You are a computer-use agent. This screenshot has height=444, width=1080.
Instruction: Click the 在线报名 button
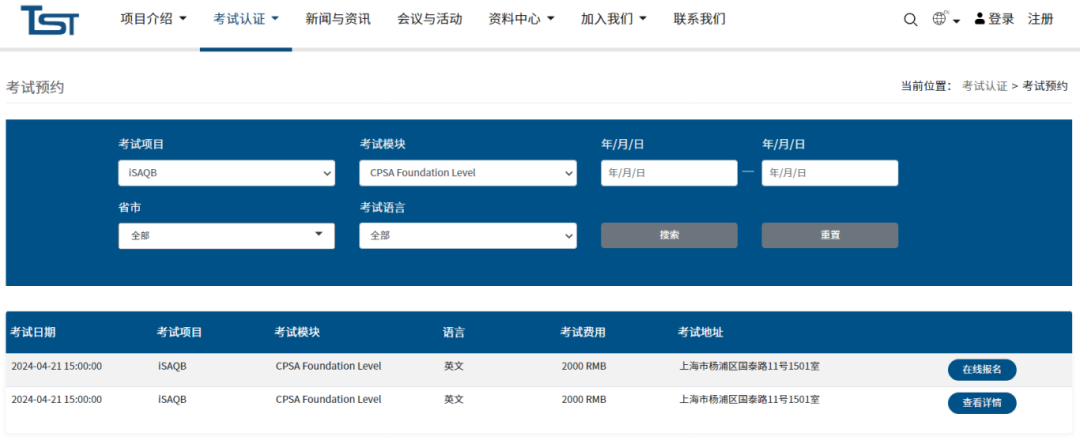coord(982,370)
